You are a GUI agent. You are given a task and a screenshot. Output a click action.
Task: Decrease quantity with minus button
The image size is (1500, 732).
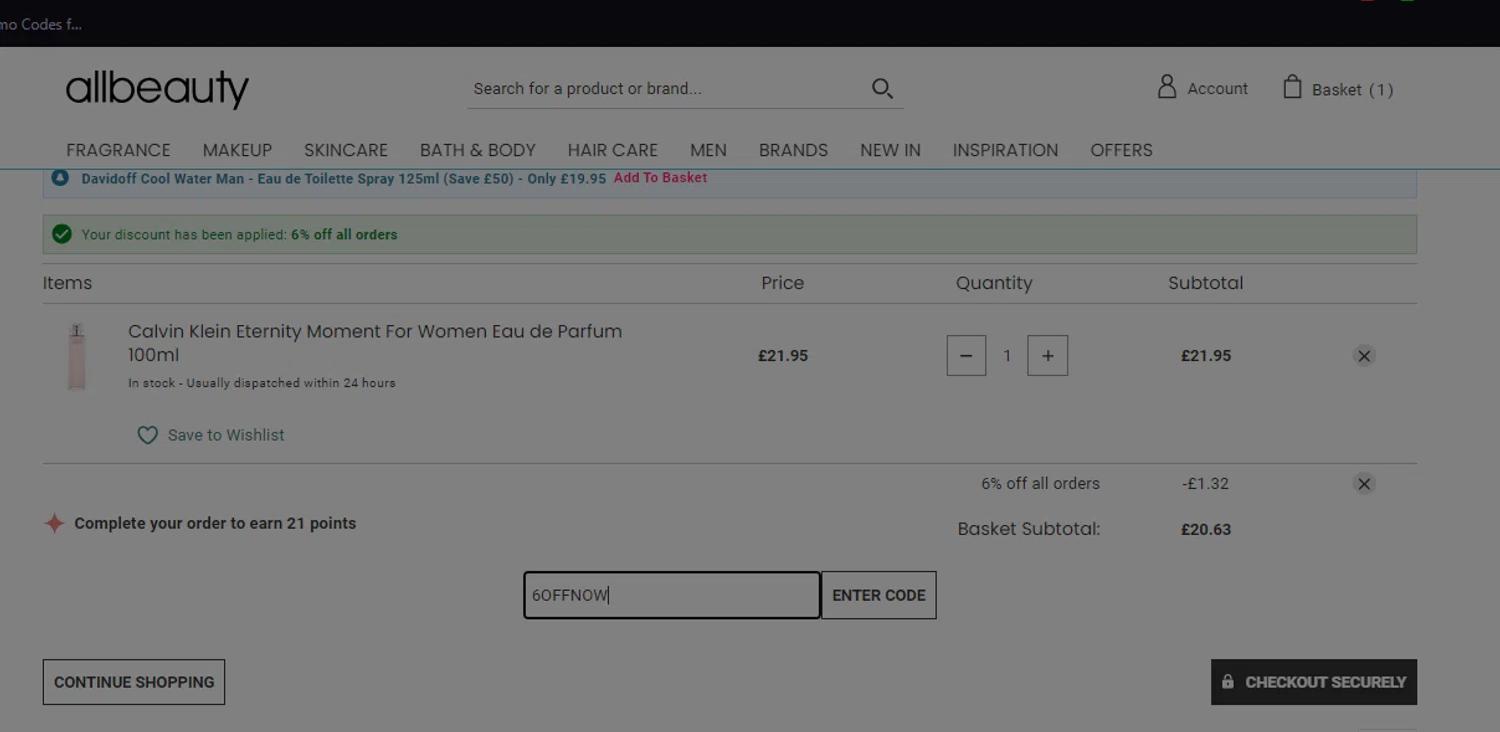click(966, 356)
